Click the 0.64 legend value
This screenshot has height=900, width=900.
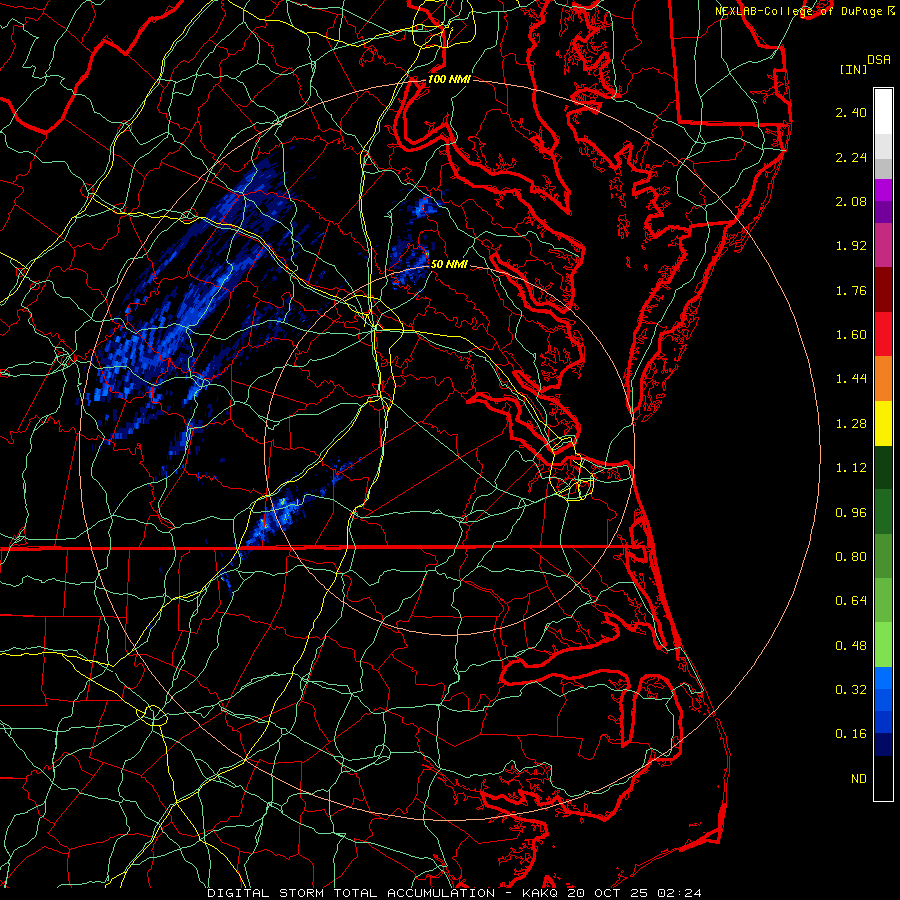point(851,601)
